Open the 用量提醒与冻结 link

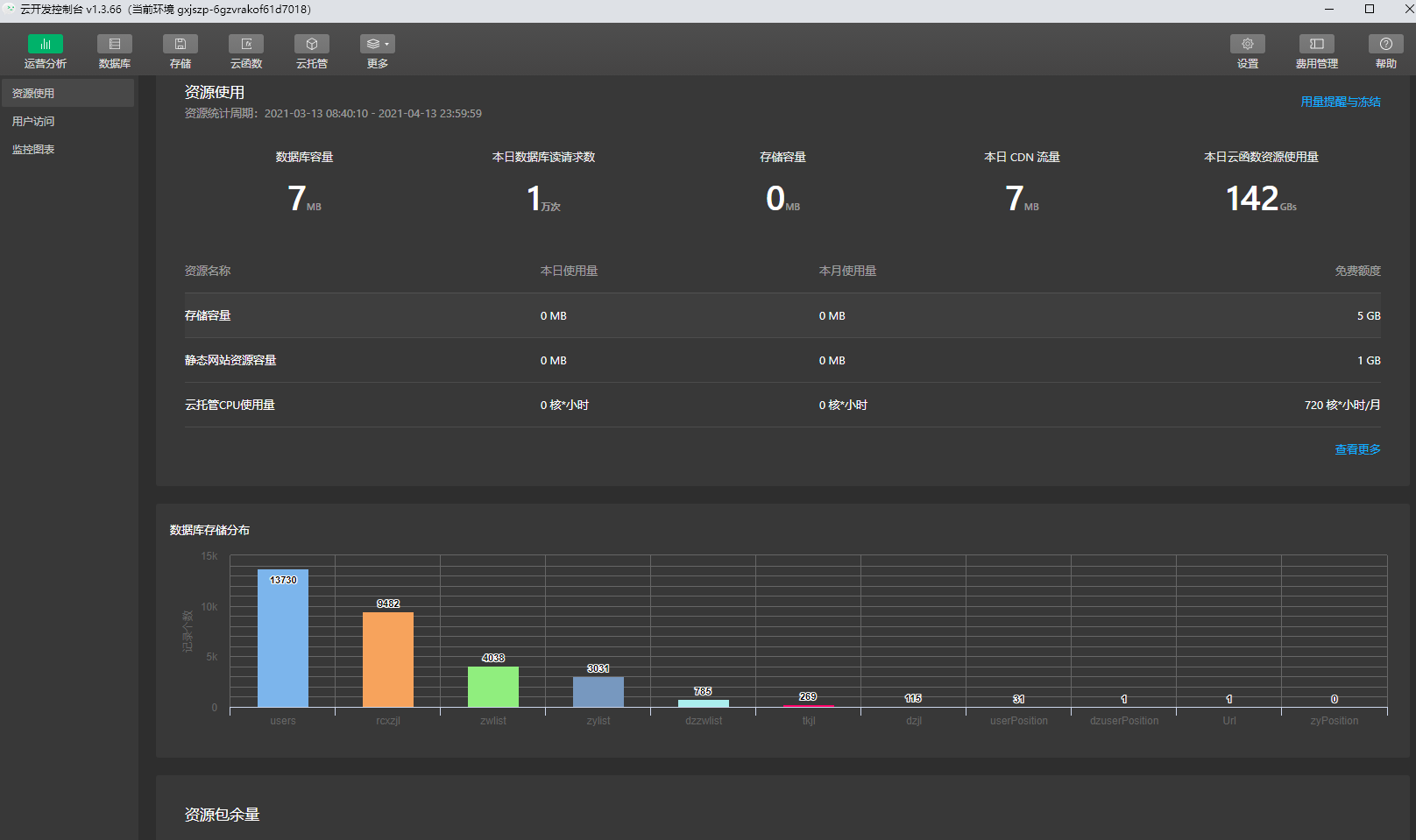(x=1341, y=102)
